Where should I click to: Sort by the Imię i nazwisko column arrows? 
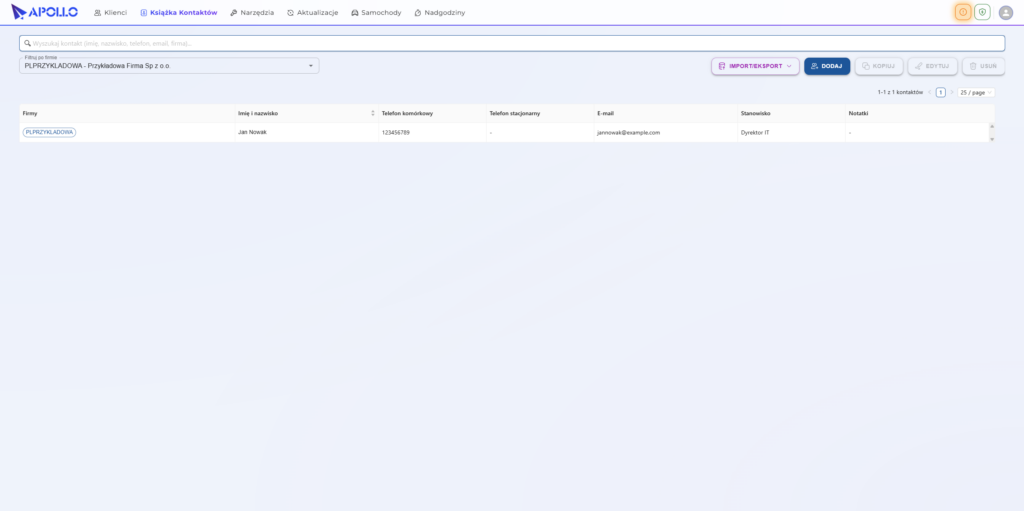click(x=373, y=113)
